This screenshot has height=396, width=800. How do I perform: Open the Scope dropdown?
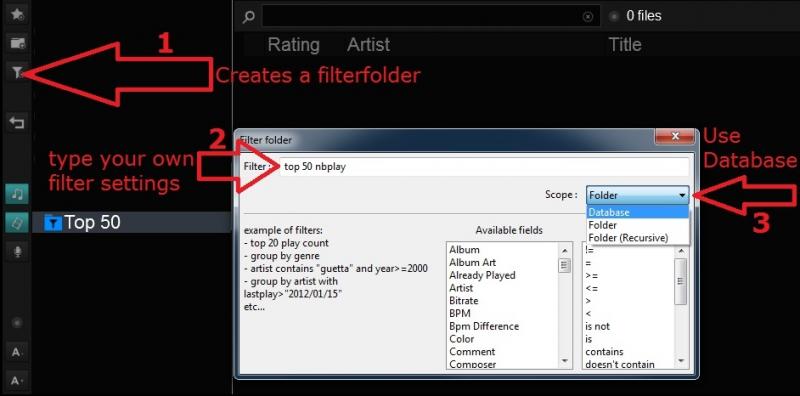pyautogui.click(x=638, y=195)
